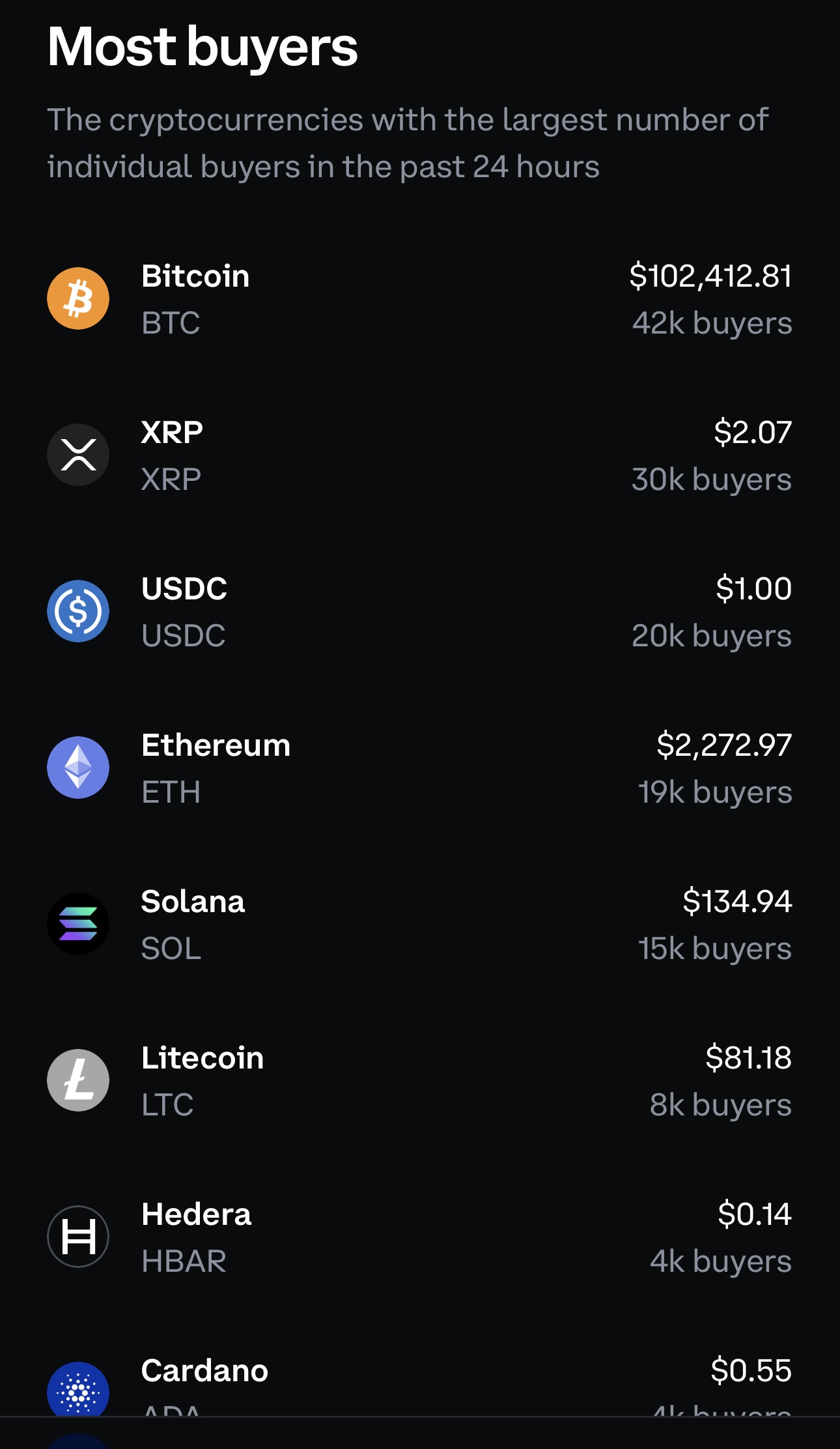Click the Bitcoin price $102,412.81
This screenshot has height=1449, width=840.
pyautogui.click(x=710, y=276)
